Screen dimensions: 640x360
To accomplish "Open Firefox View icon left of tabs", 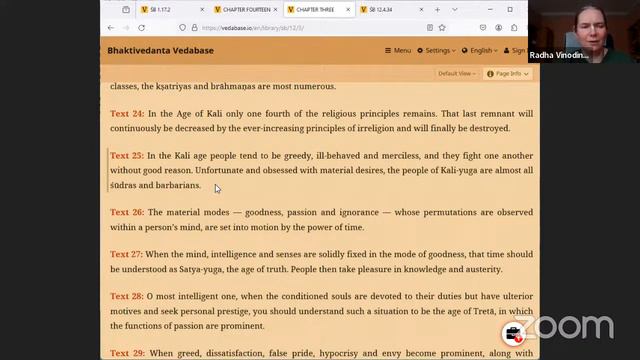I will pyautogui.click(x=126, y=9).
